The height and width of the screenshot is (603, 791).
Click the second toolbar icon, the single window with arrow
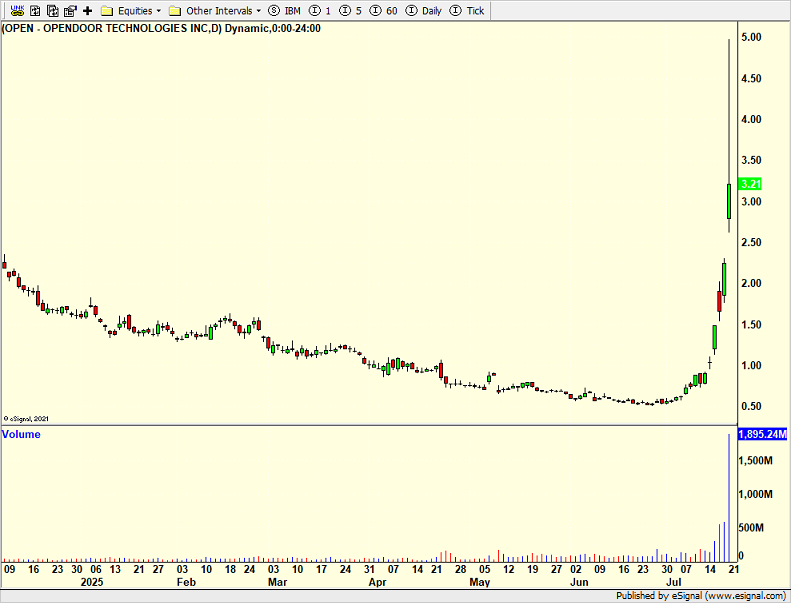pos(35,10)
